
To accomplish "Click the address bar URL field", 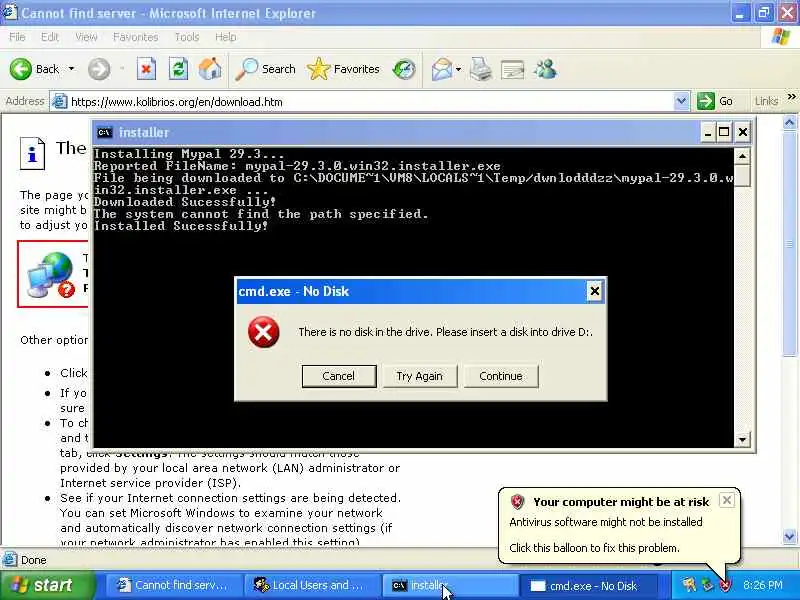I will point(370,102).
